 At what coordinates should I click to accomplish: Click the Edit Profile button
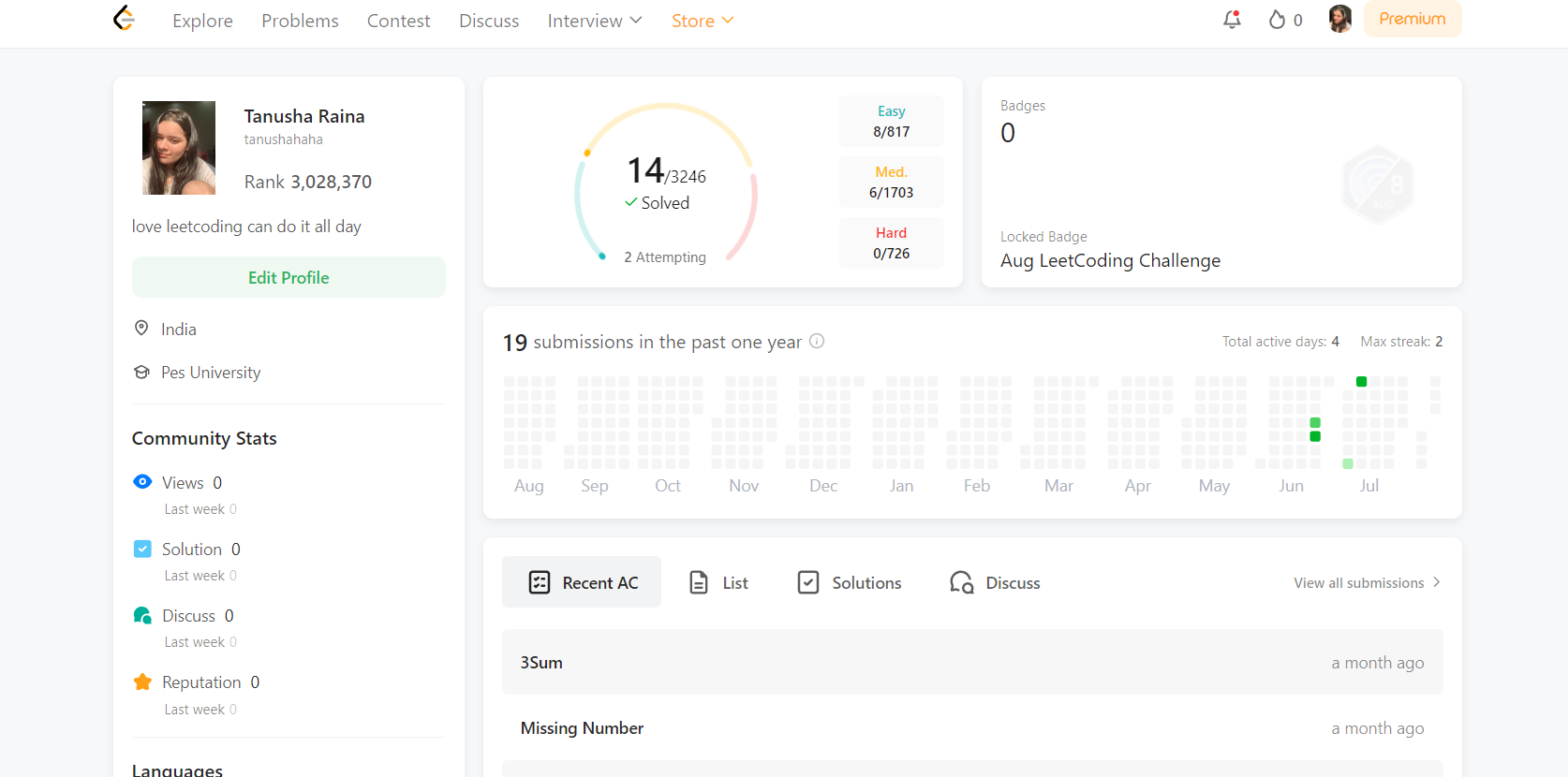(288, 277)
